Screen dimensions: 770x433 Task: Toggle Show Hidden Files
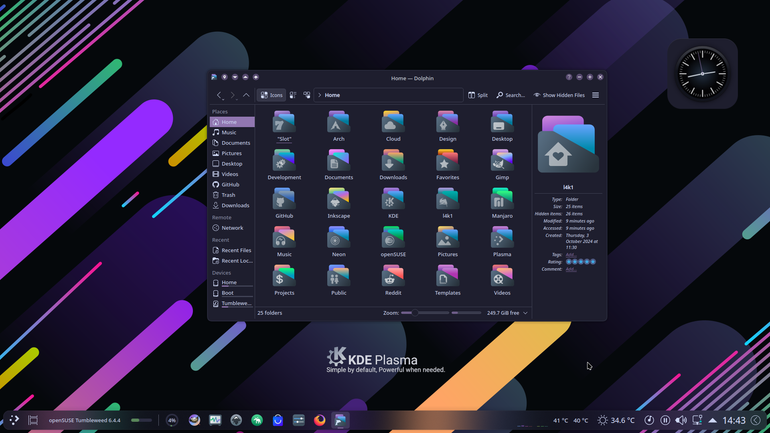pos(559,95)
